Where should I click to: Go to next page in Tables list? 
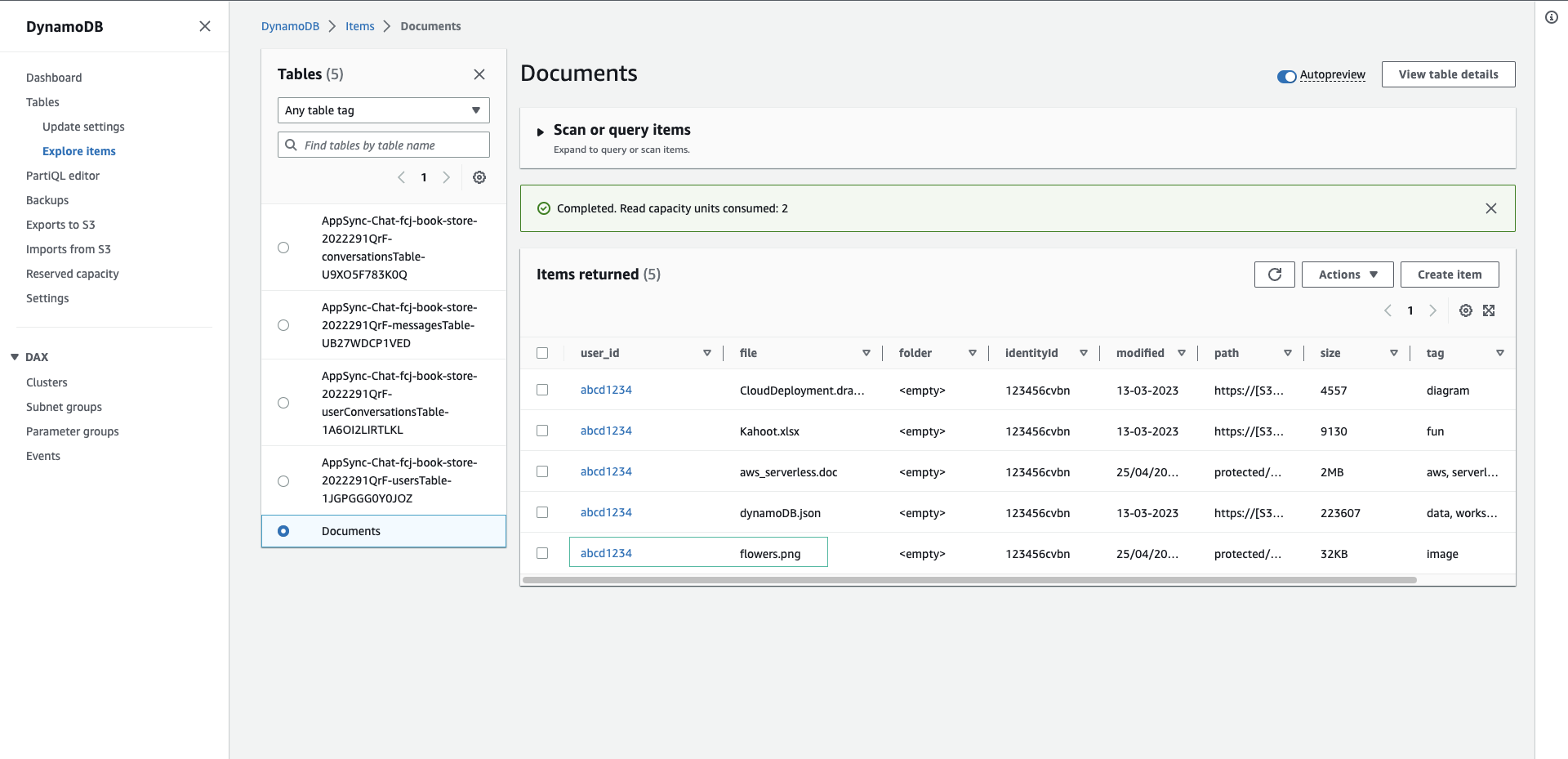446,177
